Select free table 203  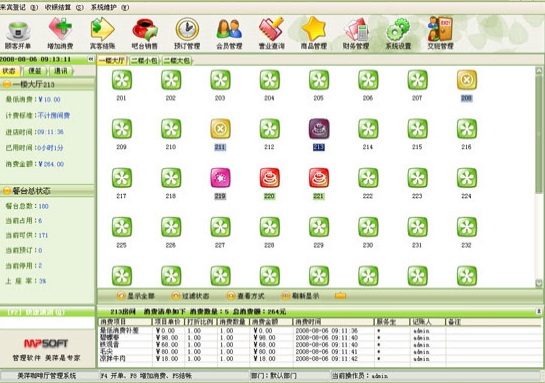(x=220, y=80)
